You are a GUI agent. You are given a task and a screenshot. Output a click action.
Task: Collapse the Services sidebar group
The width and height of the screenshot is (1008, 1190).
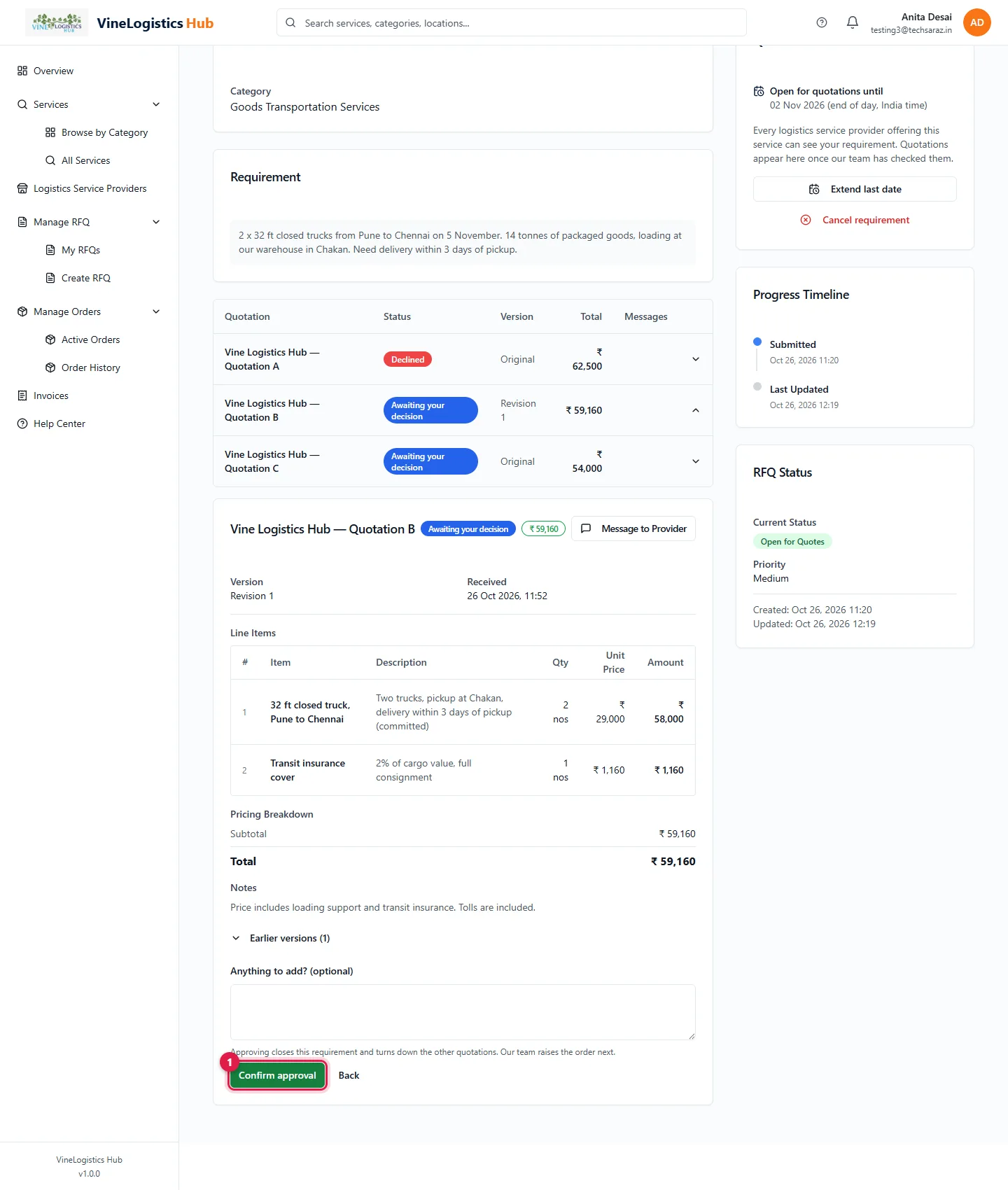[156, 104]
